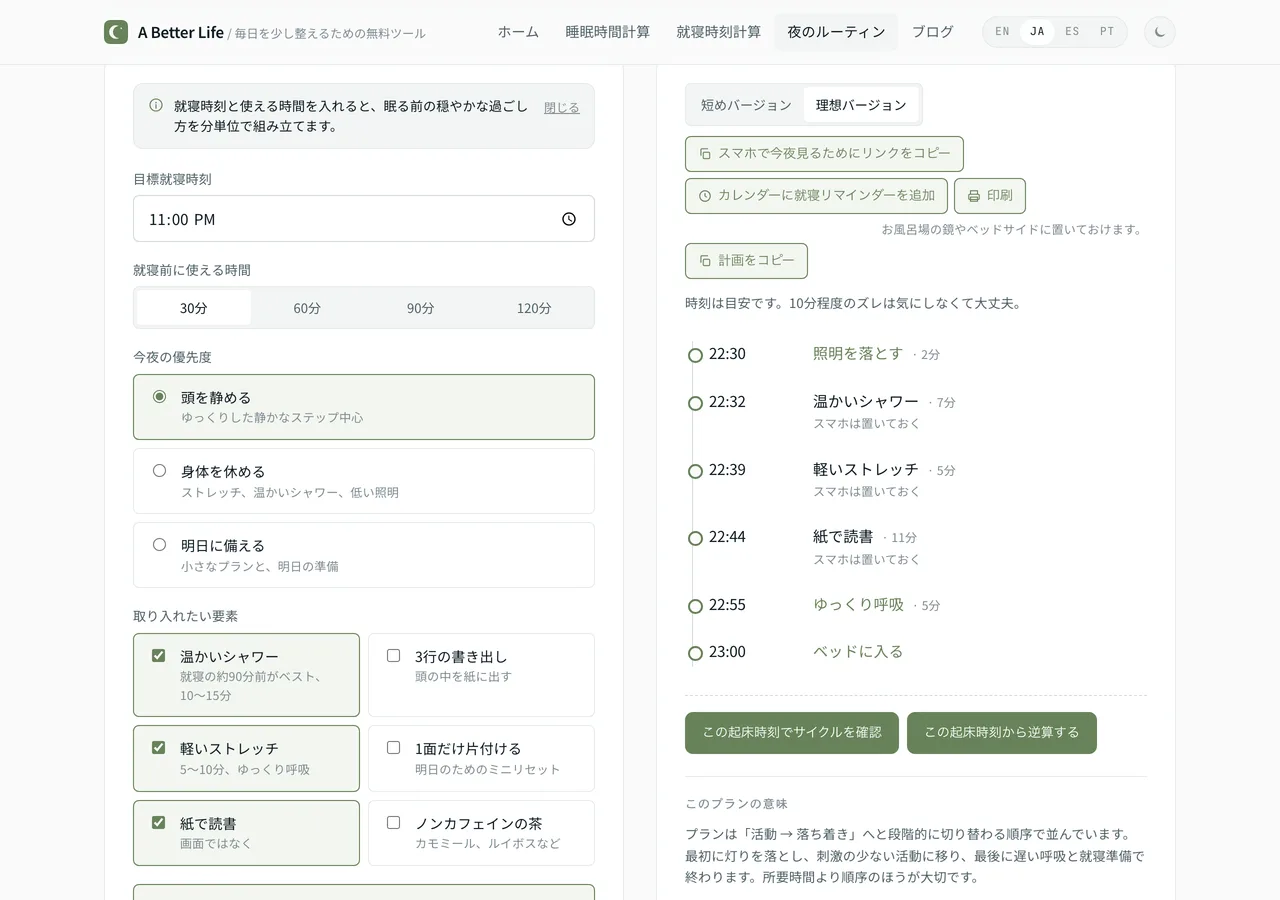This screenshot has width=1280, height=900.
Task: Switch language to EN
Action: [1002, 32]
